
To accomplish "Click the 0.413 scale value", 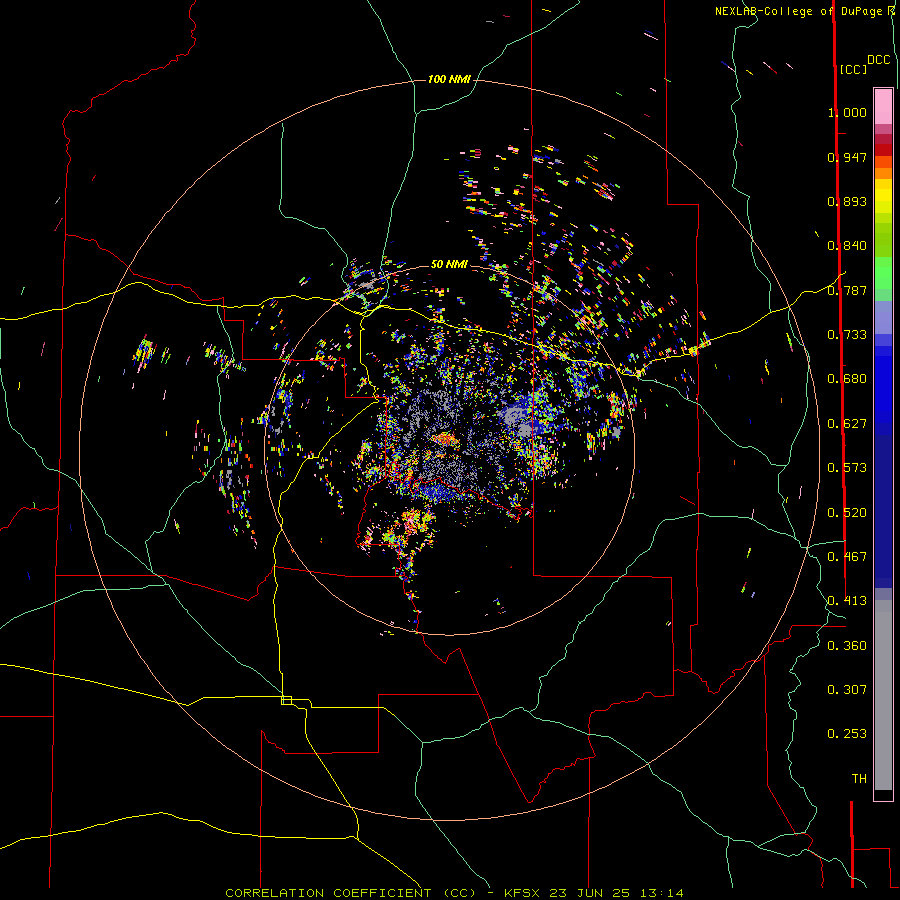I will click(847, 601).
